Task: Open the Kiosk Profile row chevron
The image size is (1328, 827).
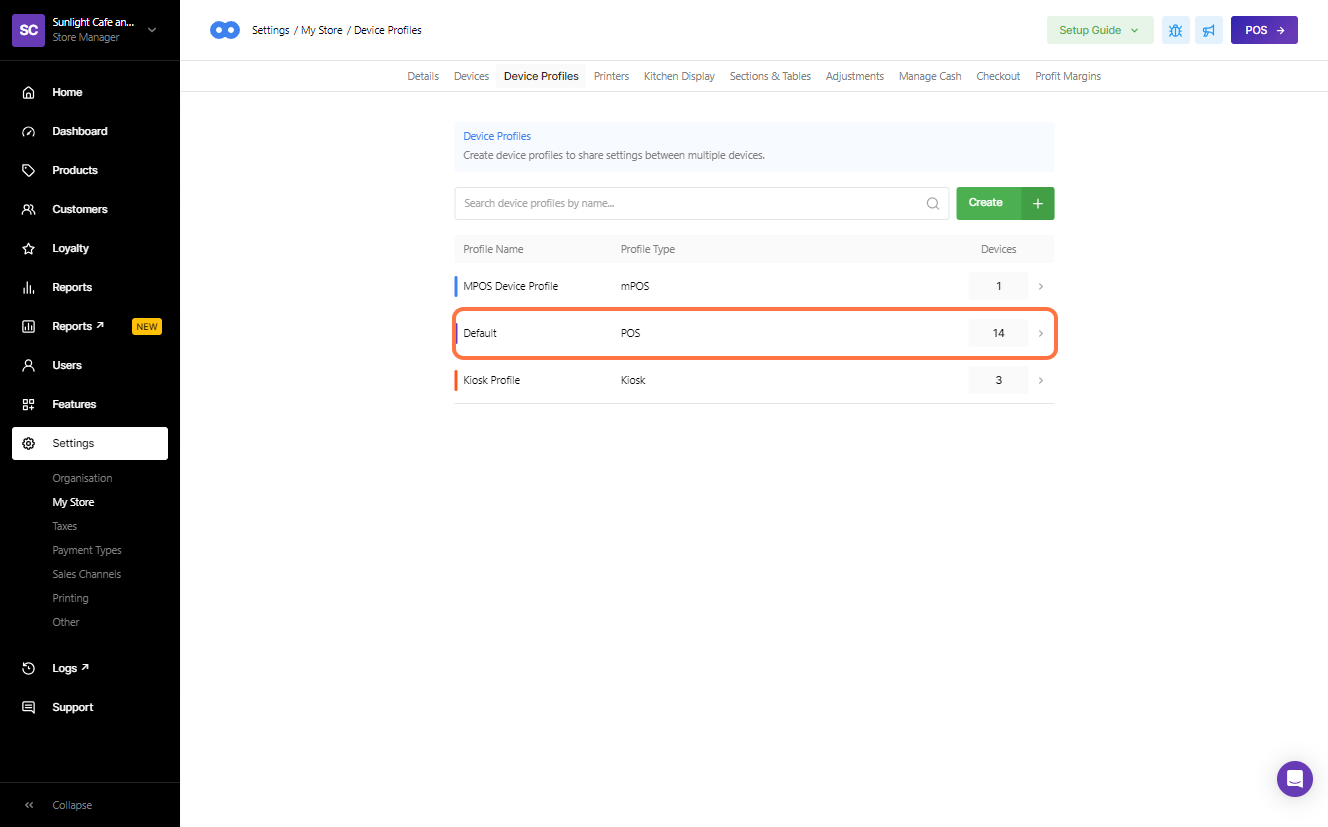Action: [x=1040, y=380]
